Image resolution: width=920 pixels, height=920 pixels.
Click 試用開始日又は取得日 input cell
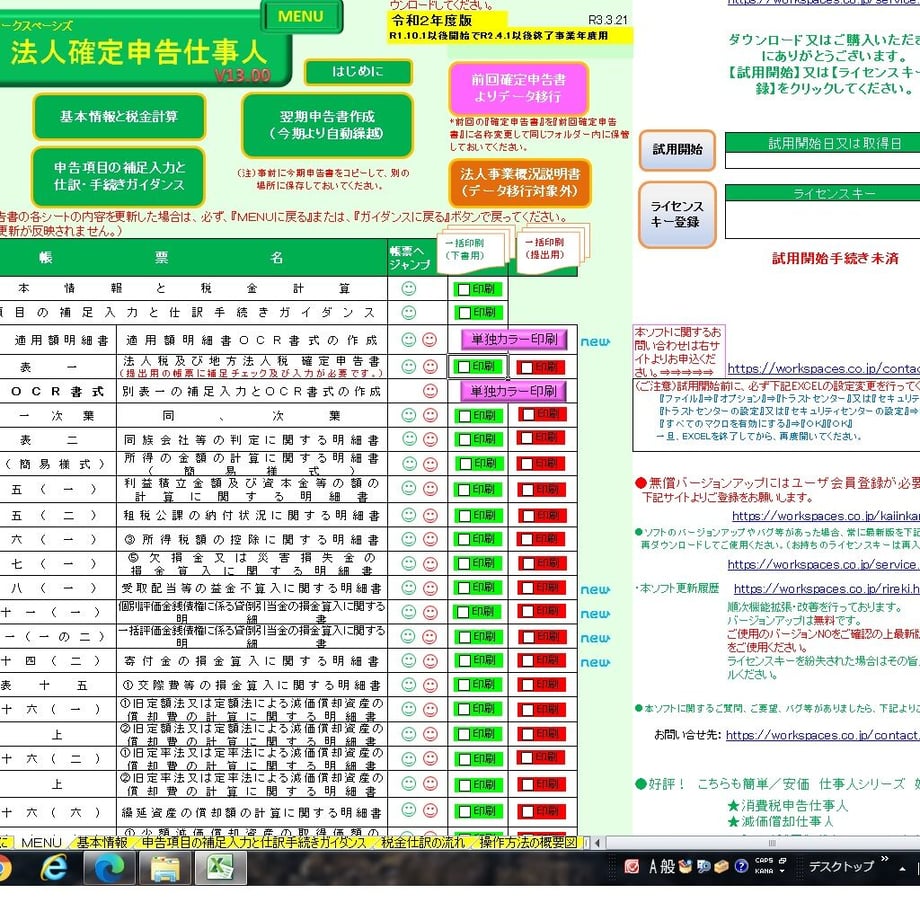[x=822, y=161]
